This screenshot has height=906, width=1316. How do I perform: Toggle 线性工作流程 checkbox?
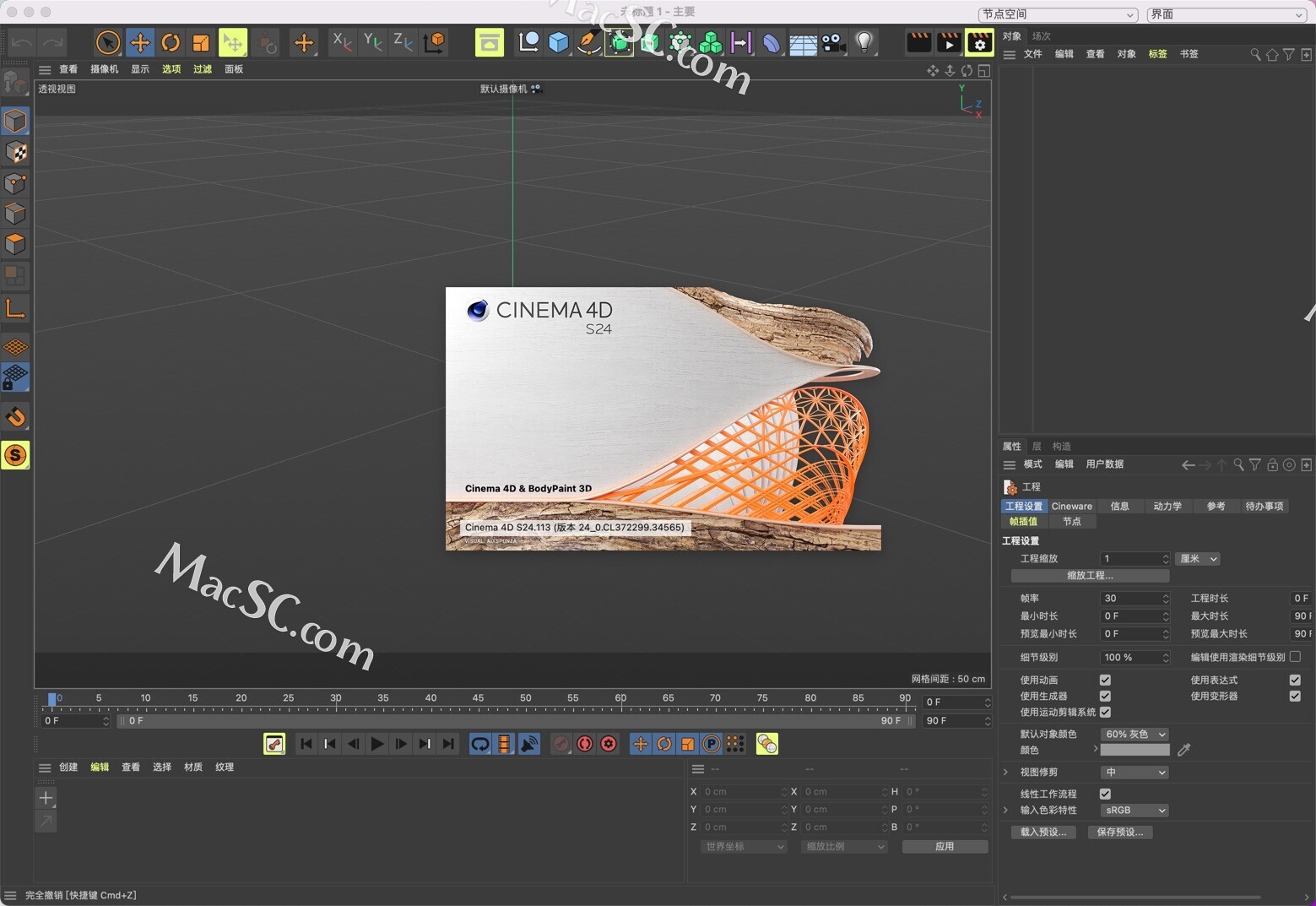(x=1105, y=794)
